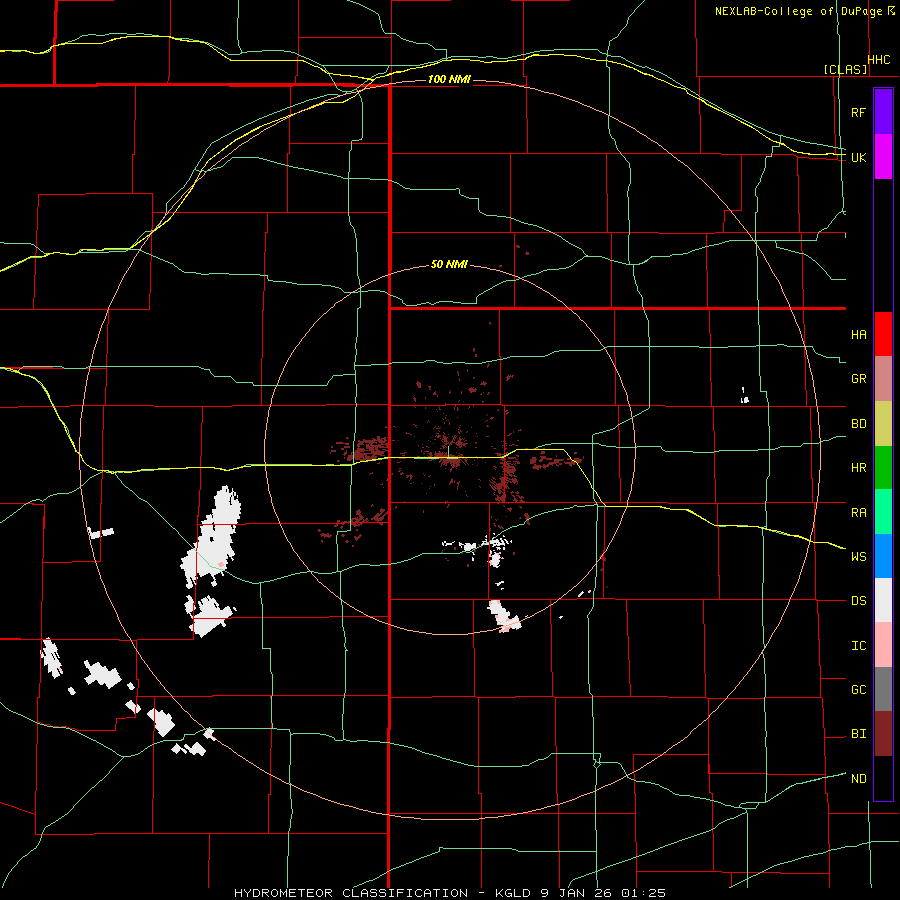Viewport: 900px width, 900px height.
Task: Select the BD yellow legend swatch
Action: pos(883,424)
